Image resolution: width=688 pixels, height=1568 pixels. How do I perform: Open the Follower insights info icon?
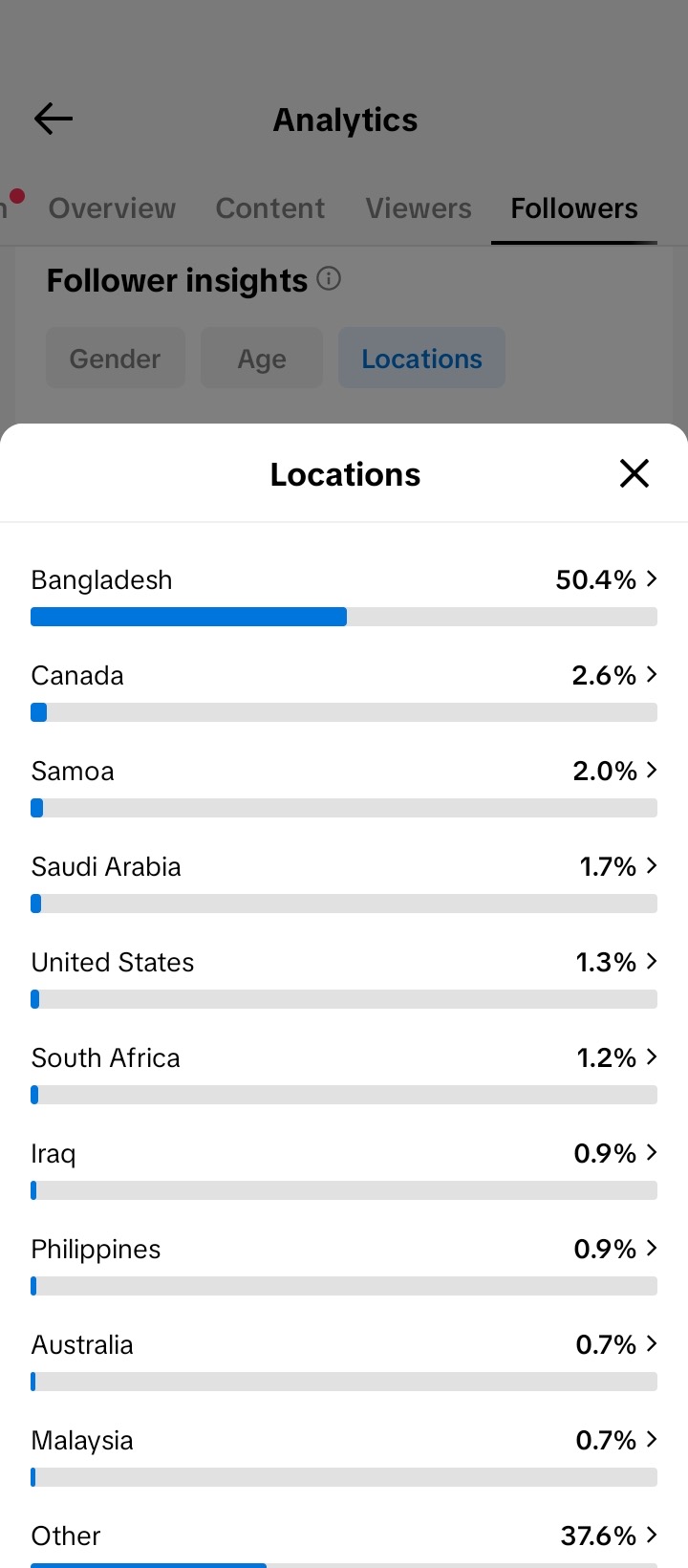(x=329, y=279)
